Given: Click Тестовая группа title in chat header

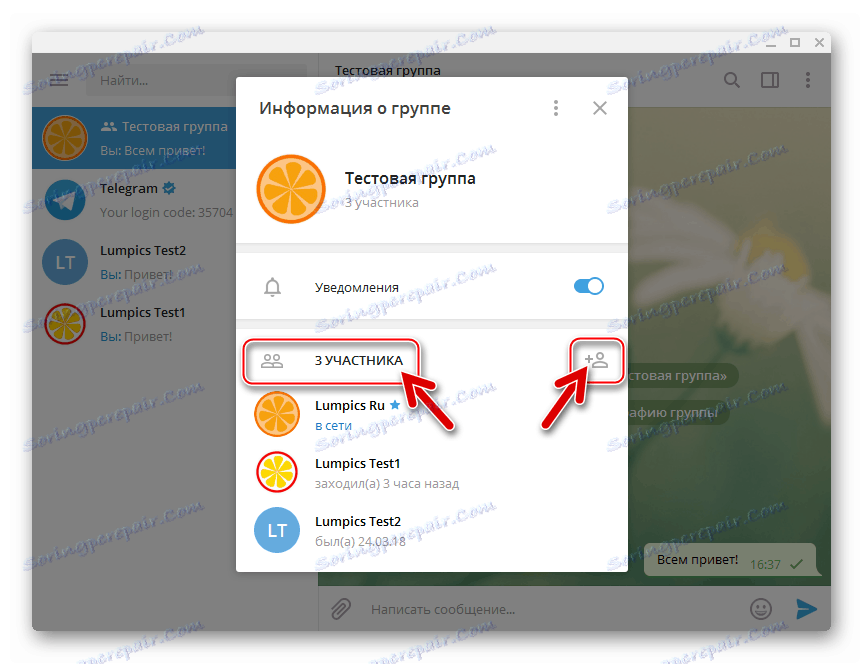Looking at the screenshot, I should pos(387,71).
